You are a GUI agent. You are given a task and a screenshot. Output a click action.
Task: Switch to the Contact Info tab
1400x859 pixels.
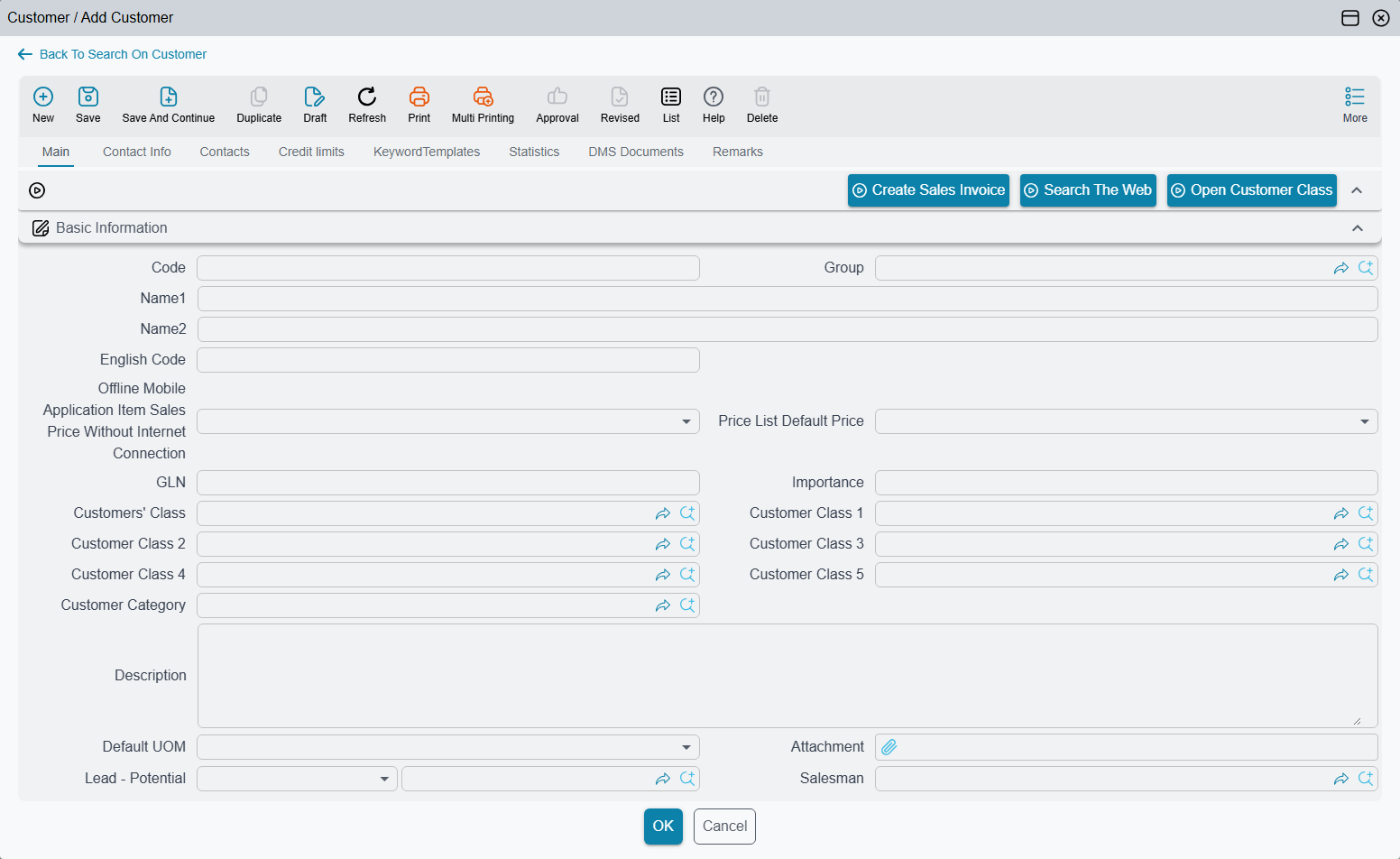[x=137, y=152]
